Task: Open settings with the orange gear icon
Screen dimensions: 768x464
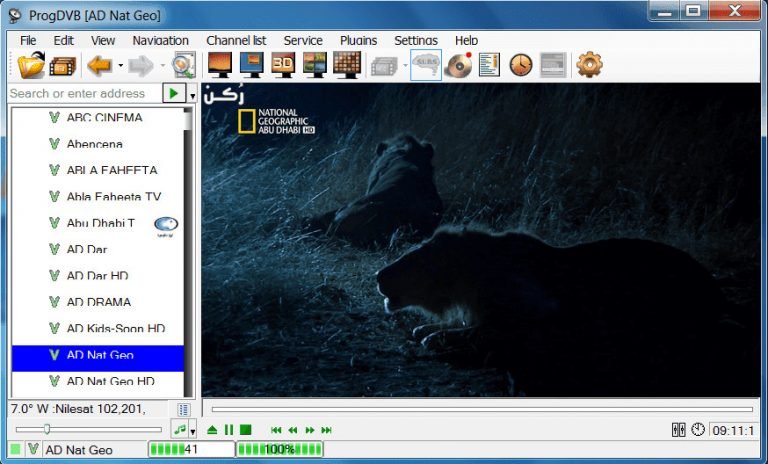Action: click(589, 65)
